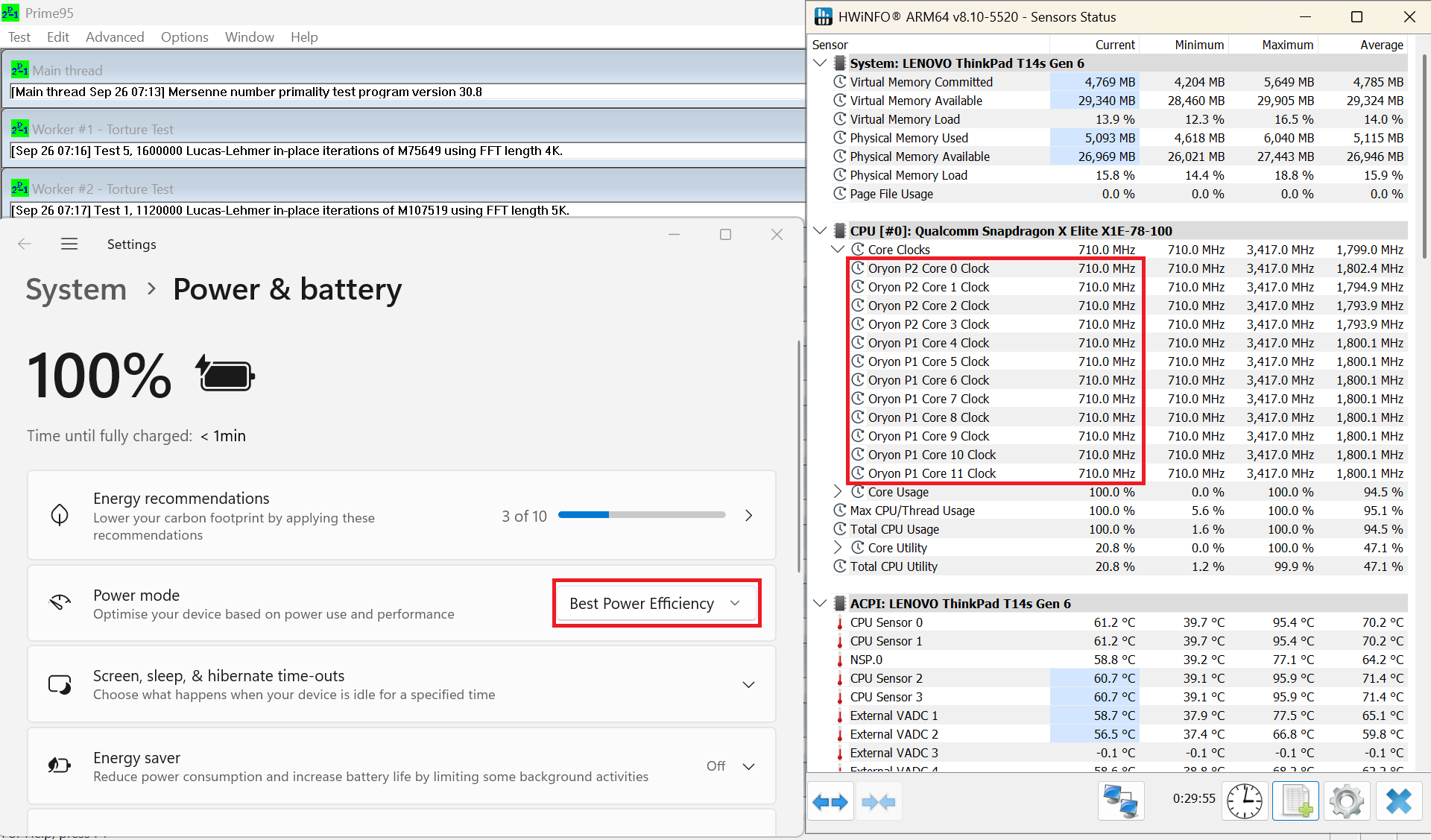
Task: Click the Maximum column header in HWiNFO
Action: pos(1274,45)
